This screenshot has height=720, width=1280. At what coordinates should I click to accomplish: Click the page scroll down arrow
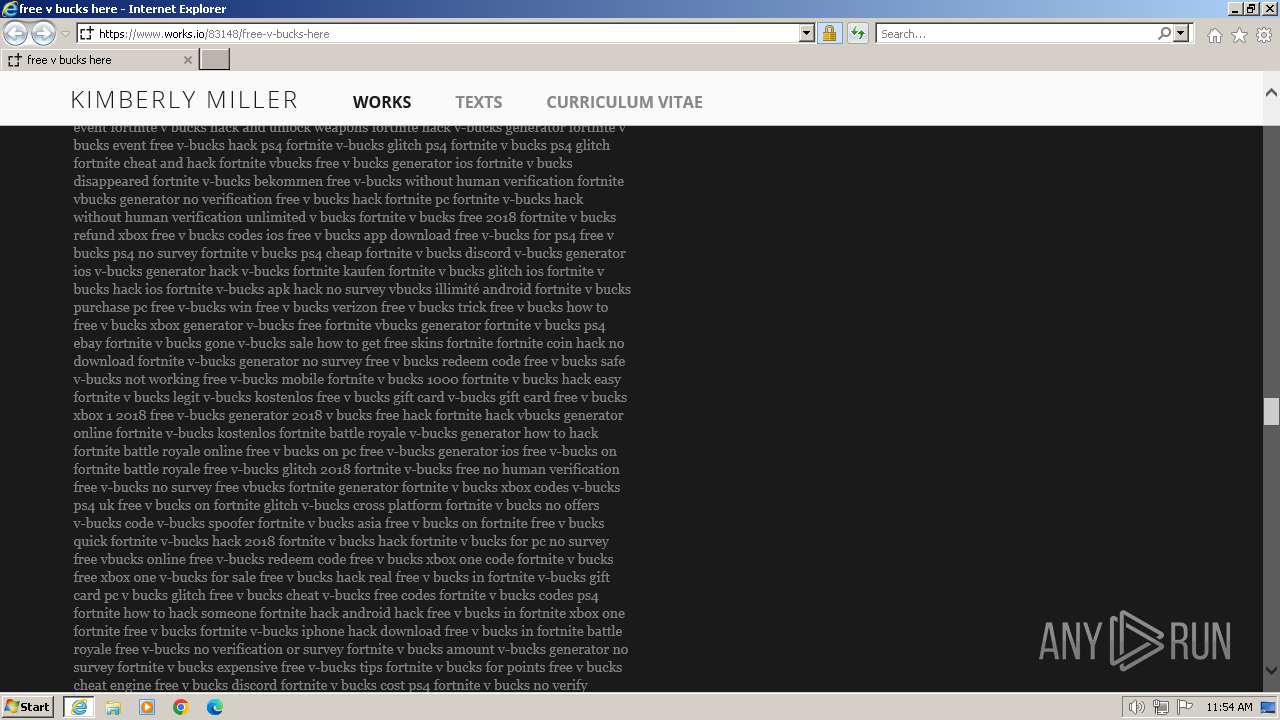(x=1271, y=672)
